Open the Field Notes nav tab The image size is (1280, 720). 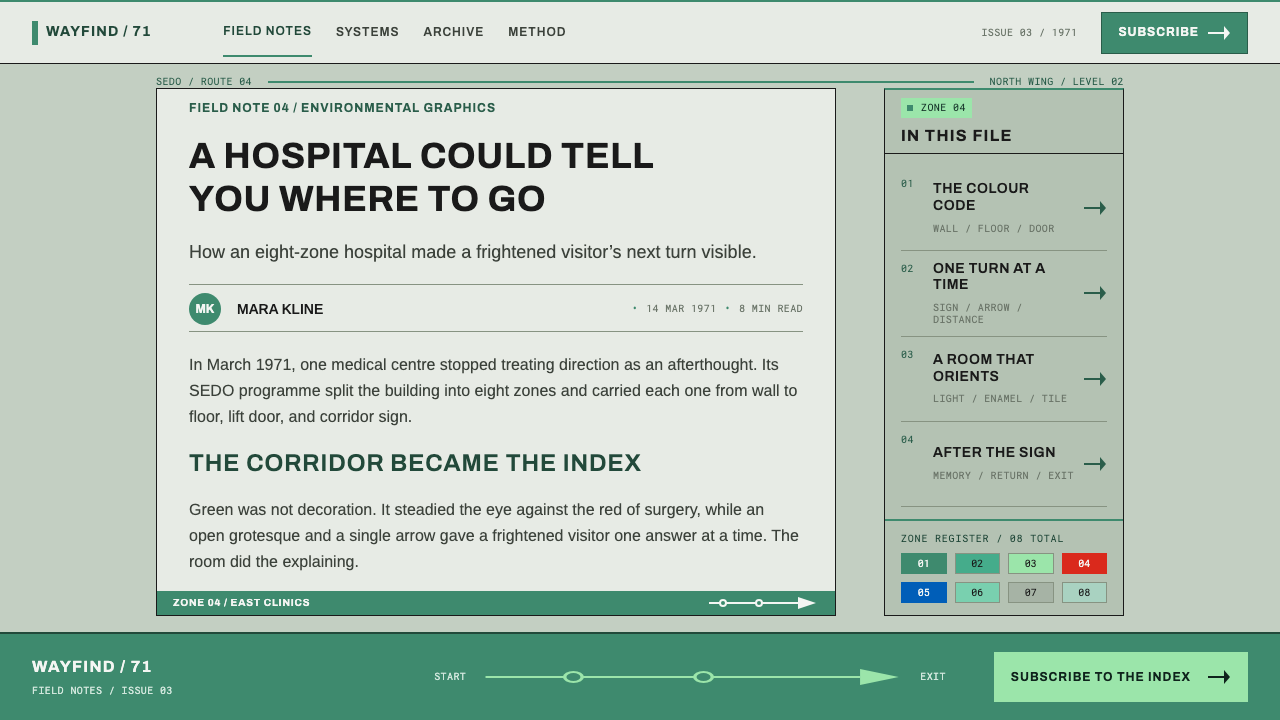[x=267, y=32]
